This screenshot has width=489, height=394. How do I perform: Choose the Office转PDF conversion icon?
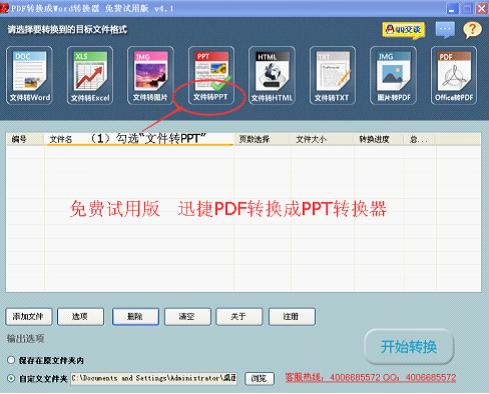[454, 75]
